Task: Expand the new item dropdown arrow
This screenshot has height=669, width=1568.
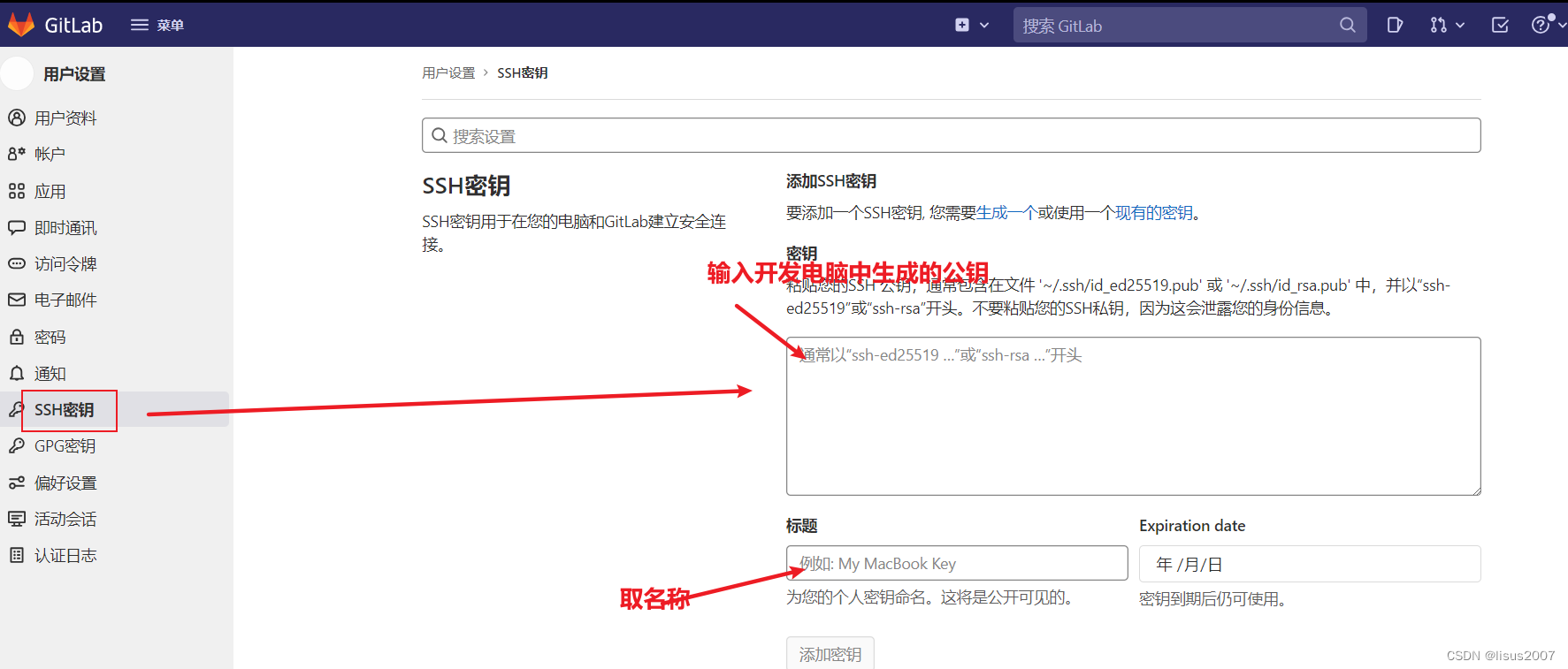Action: 984,26
